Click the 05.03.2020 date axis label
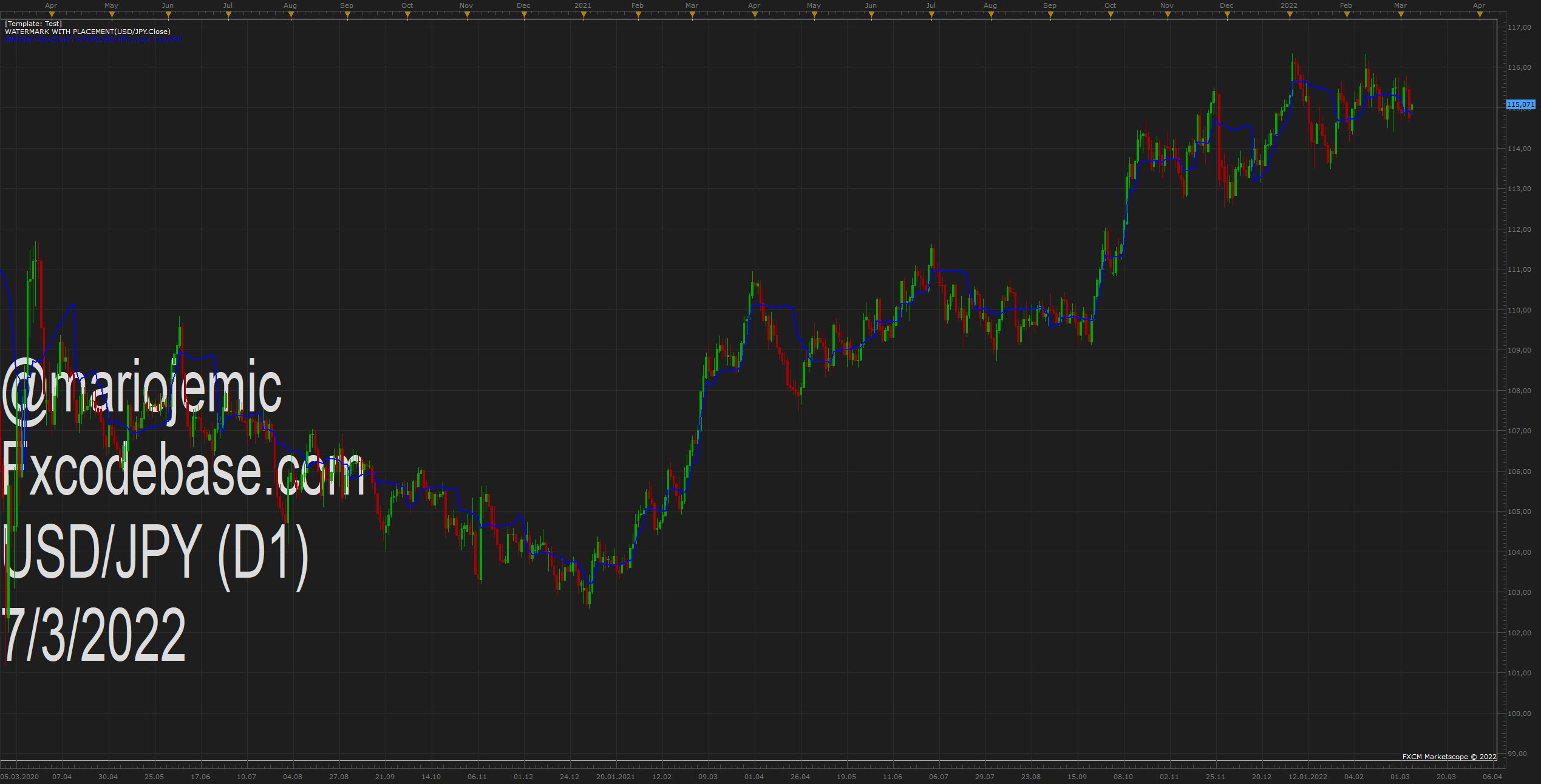The height and width of the screenshot is (784, 1541). (x=19, y=777)
